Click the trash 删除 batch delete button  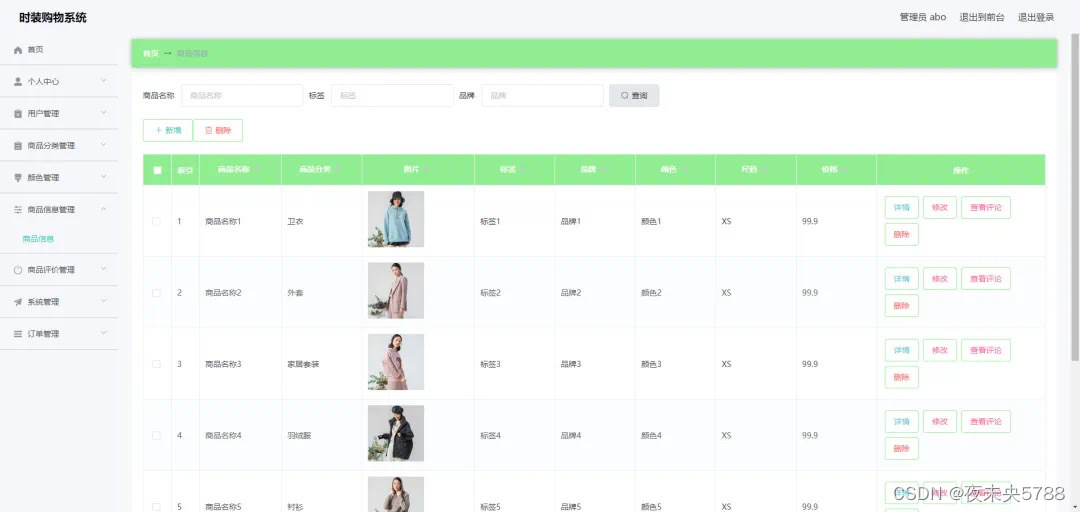pyautogui.click(x=218, y=130)
